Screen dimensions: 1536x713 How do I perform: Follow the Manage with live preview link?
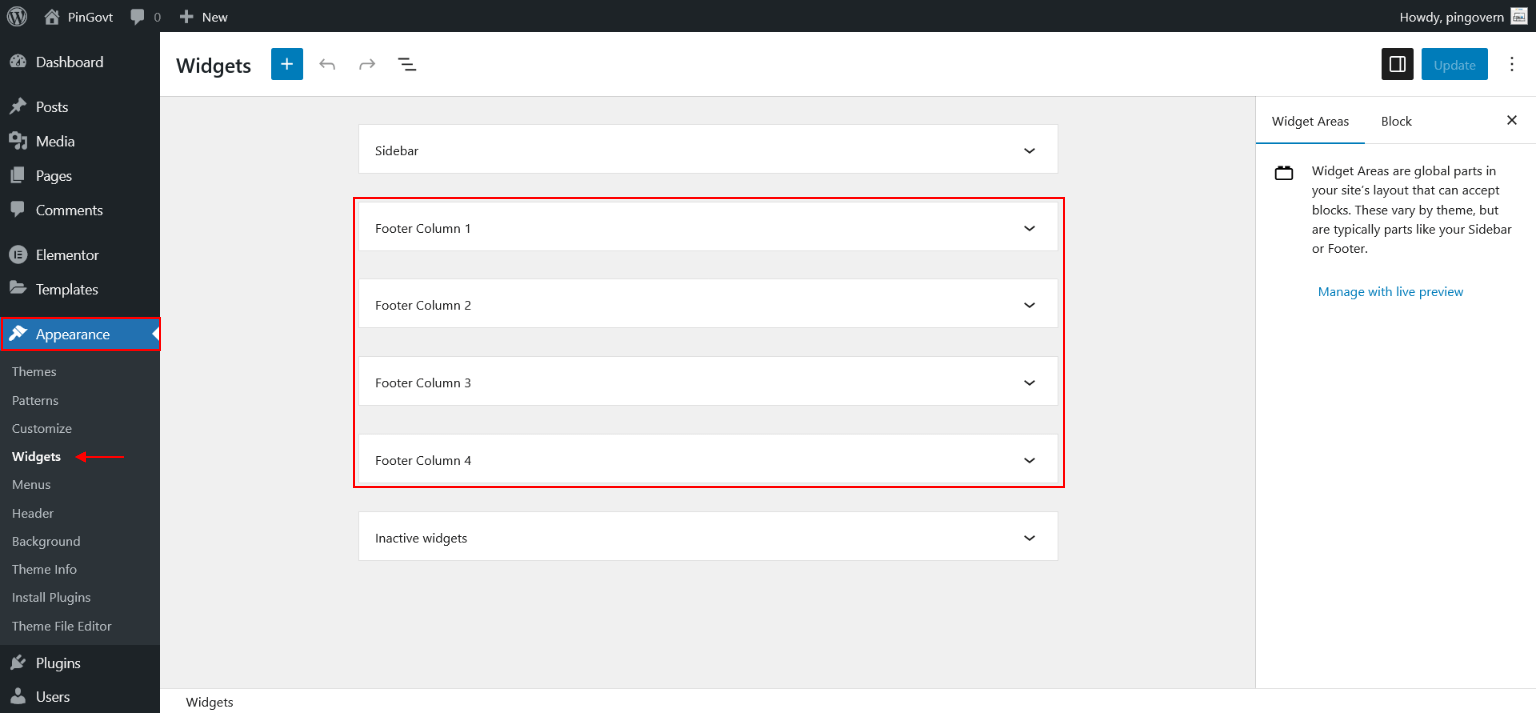pyautogui.click(x=1390, y=292)
